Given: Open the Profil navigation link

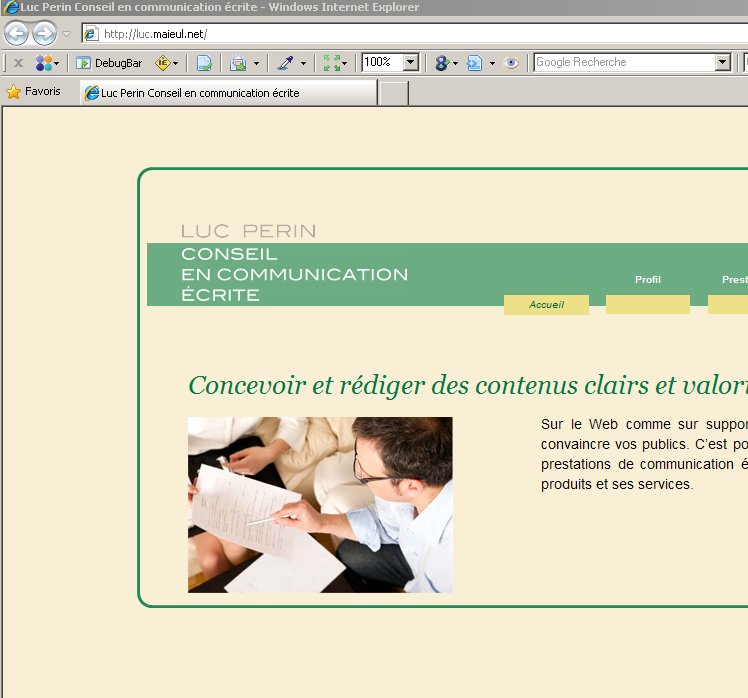Looking at the screenshot, I should coord(648,280).
